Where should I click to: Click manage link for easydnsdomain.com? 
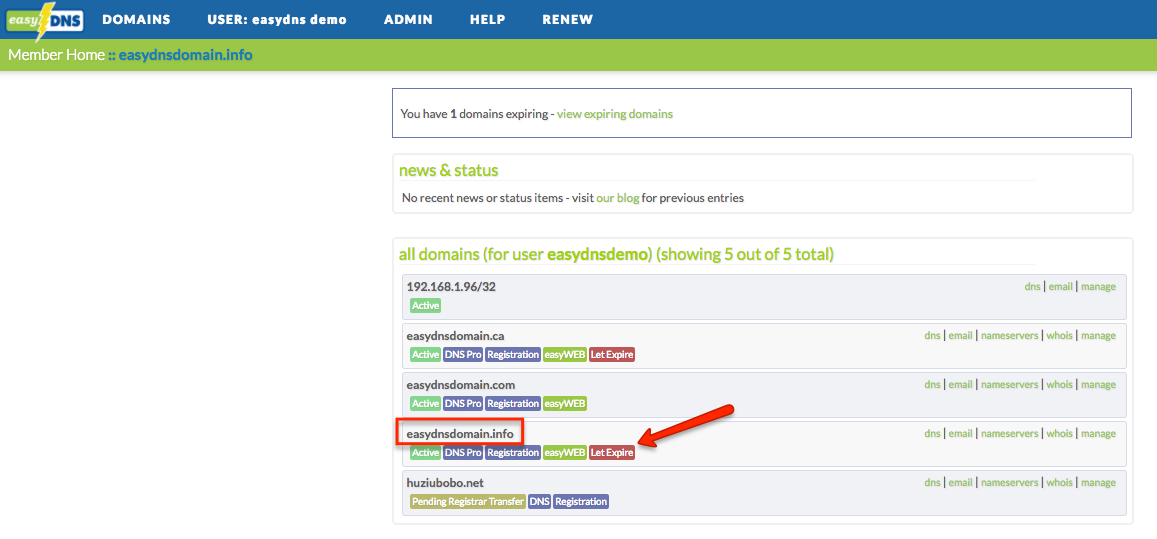click(x=1098, y=385)
